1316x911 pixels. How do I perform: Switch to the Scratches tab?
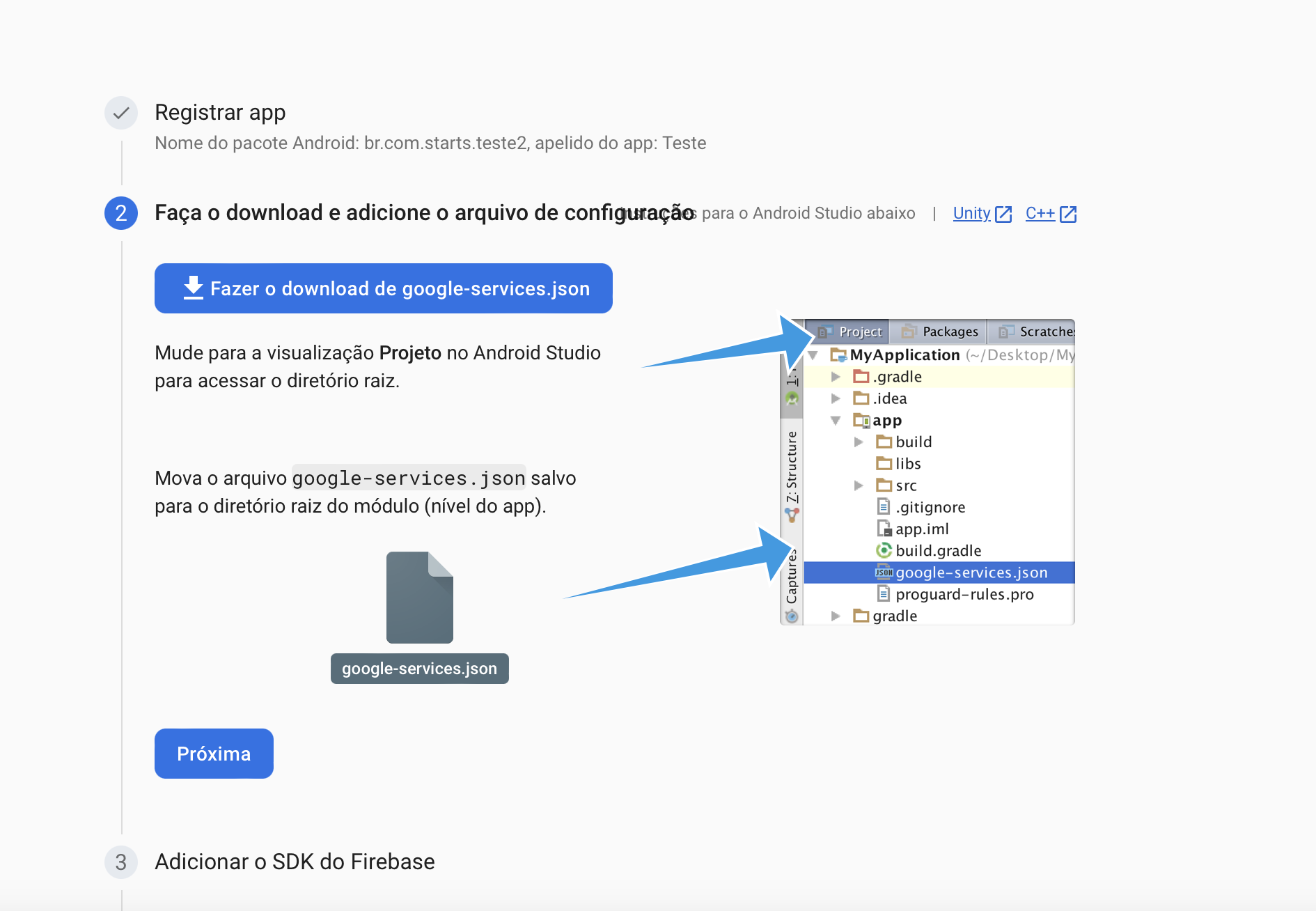[1032, 332]
